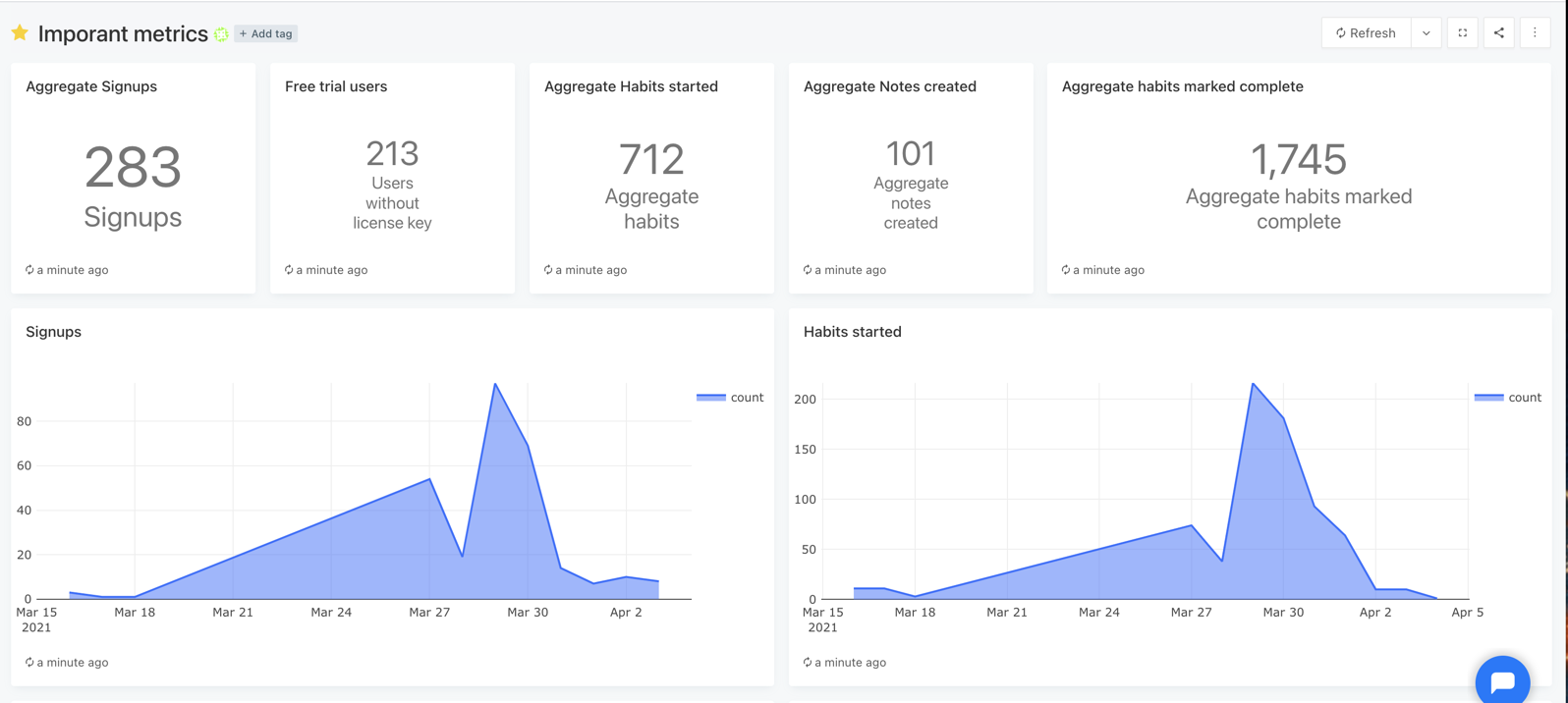Toggle count series in Habits started legend

click(1523, 398)
